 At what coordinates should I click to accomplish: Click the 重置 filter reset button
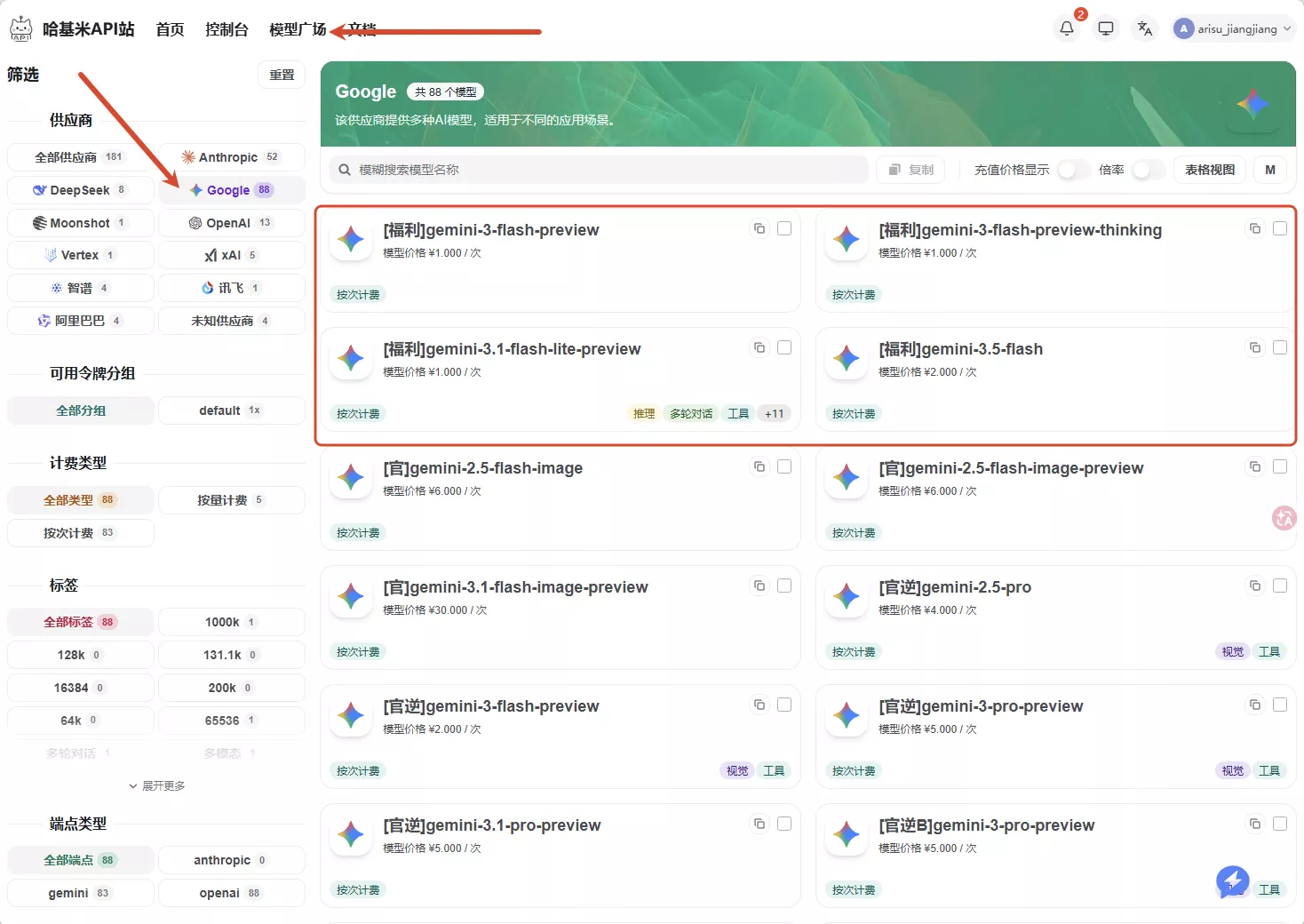[282, 75]
